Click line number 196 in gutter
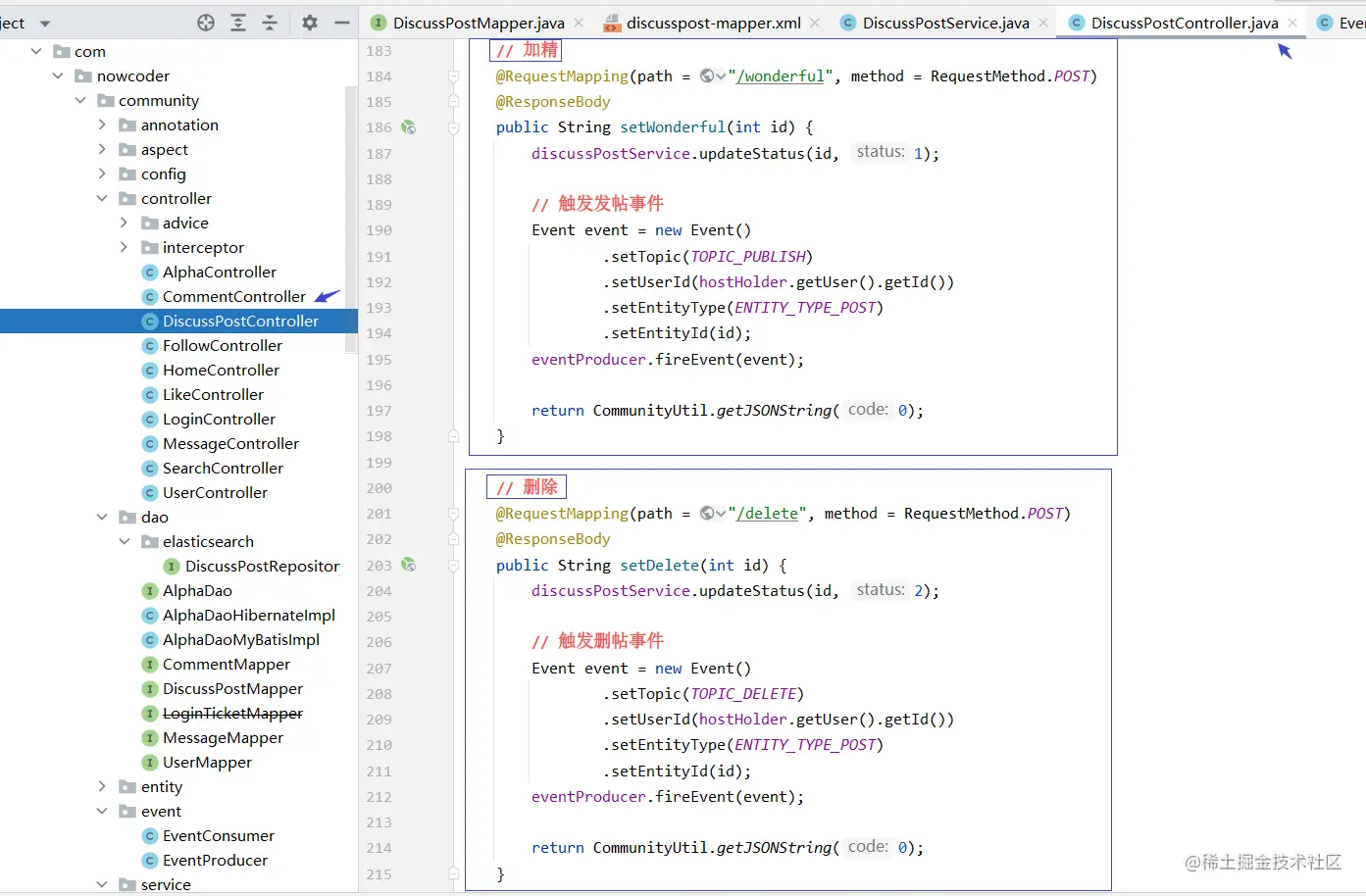Viewport: 1366px width, 896px height. [x=379, y=385]
